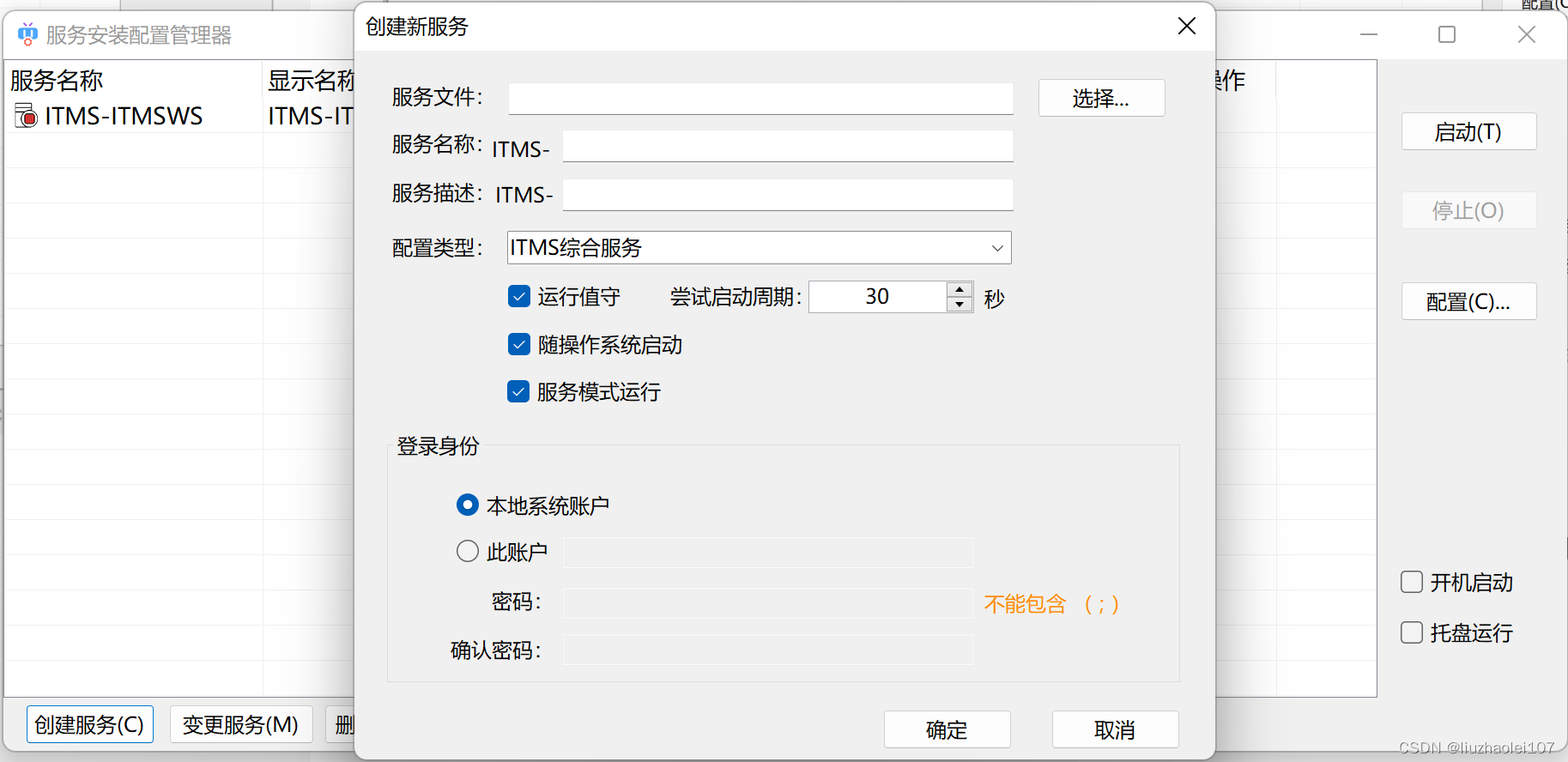Click the 服务名称 text field
The width and height of the screenshot is (1568, 762).
(x=788, y=146)
